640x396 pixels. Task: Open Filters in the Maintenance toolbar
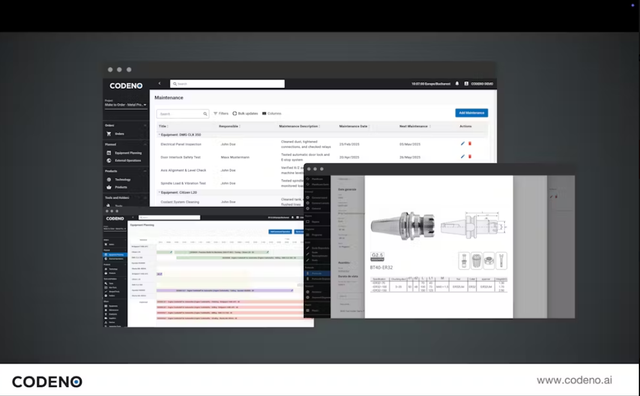(x=221, y=113)
